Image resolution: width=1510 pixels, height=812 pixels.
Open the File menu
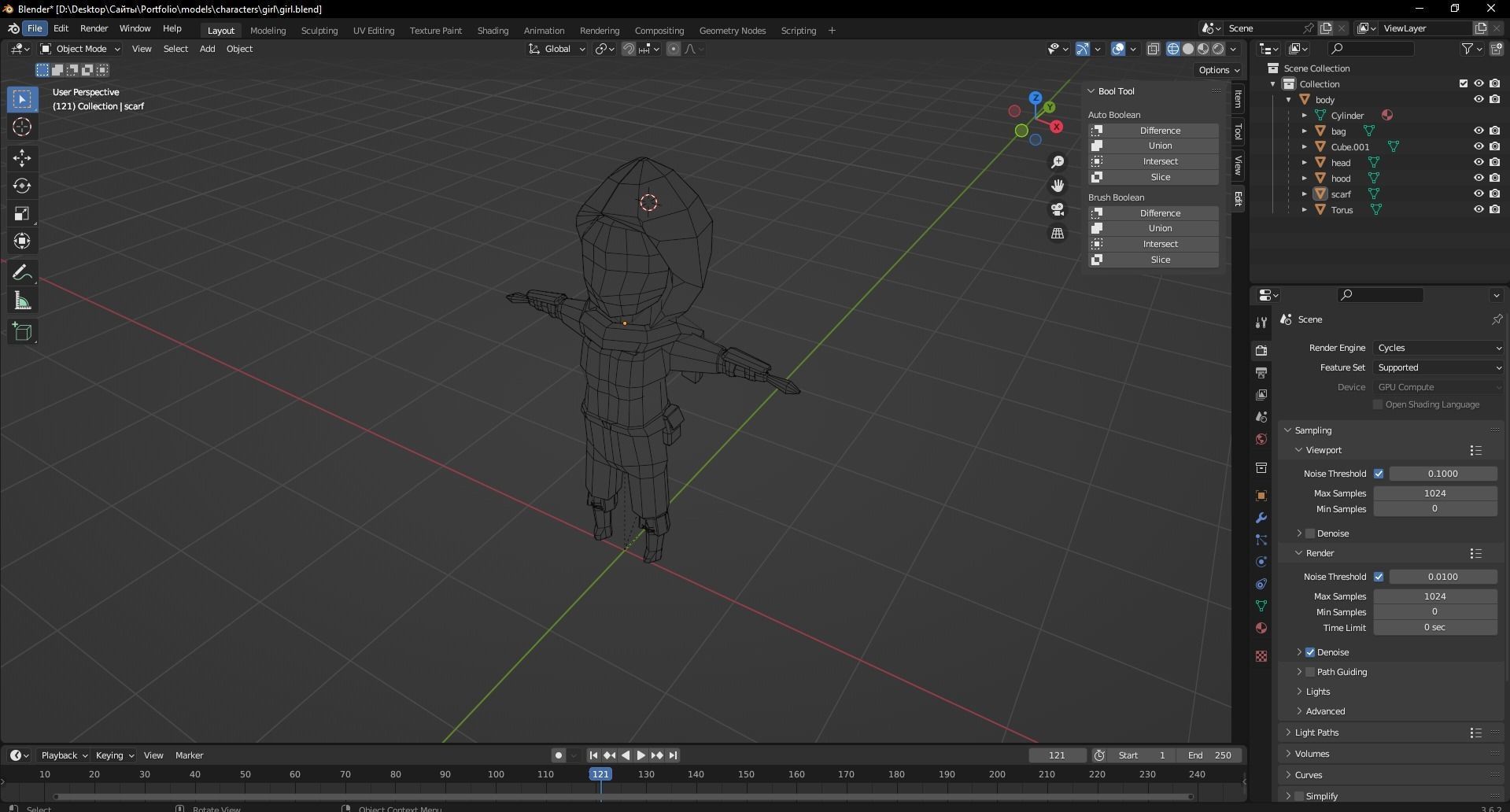click(x=35, y=28)
